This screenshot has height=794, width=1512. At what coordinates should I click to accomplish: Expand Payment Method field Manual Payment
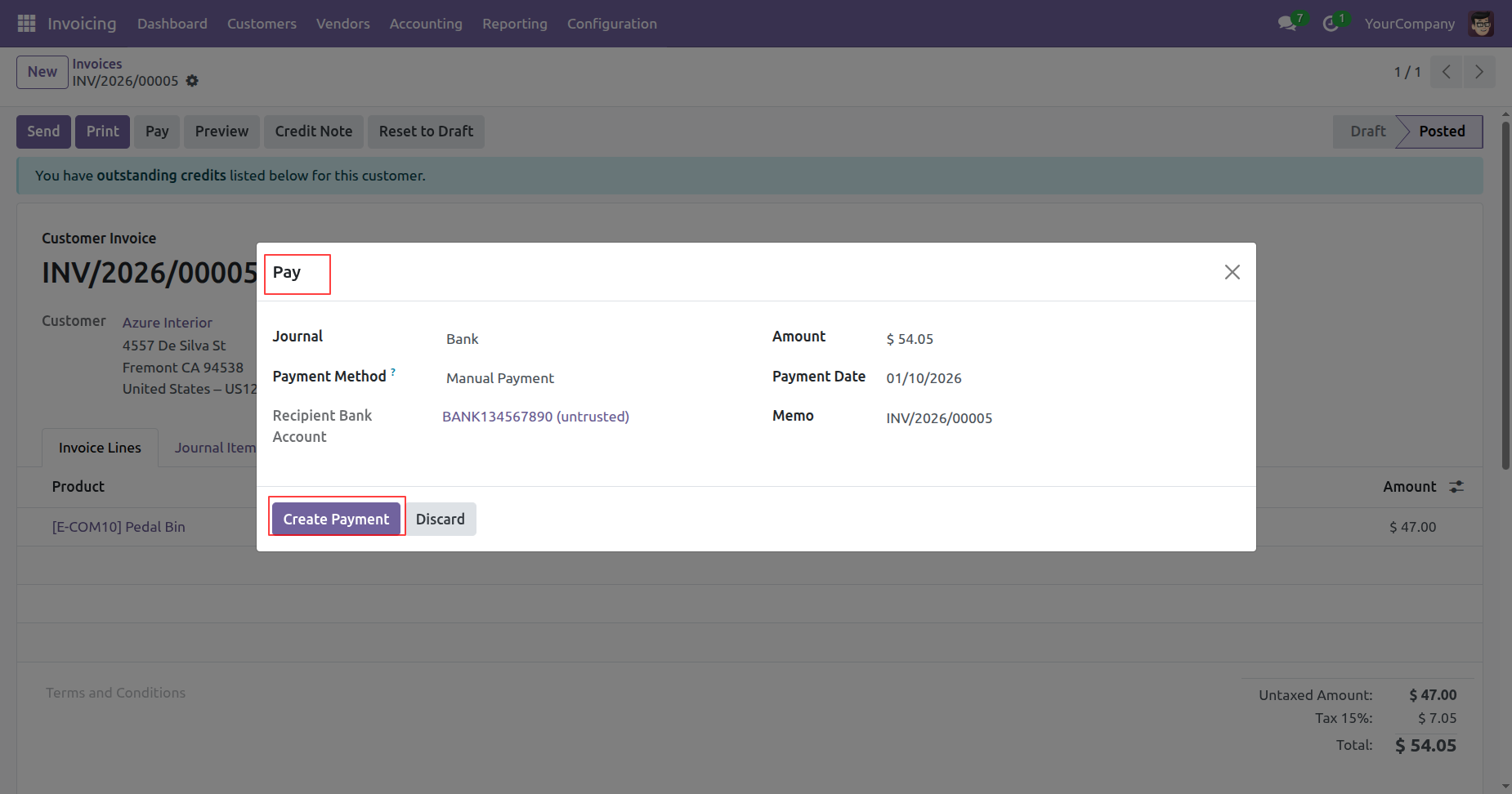pos(588,378)
